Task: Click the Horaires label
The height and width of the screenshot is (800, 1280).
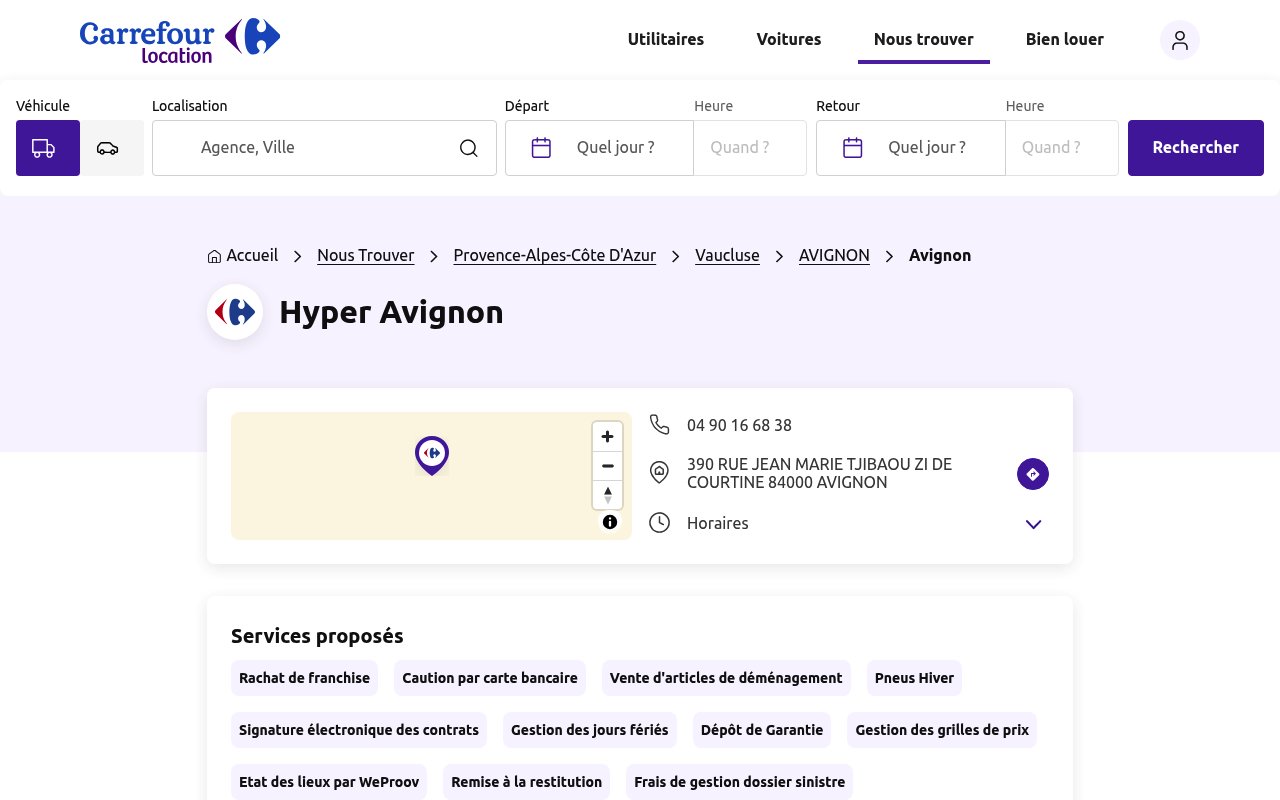Action: pyautogui.click(x=717, y=524)
